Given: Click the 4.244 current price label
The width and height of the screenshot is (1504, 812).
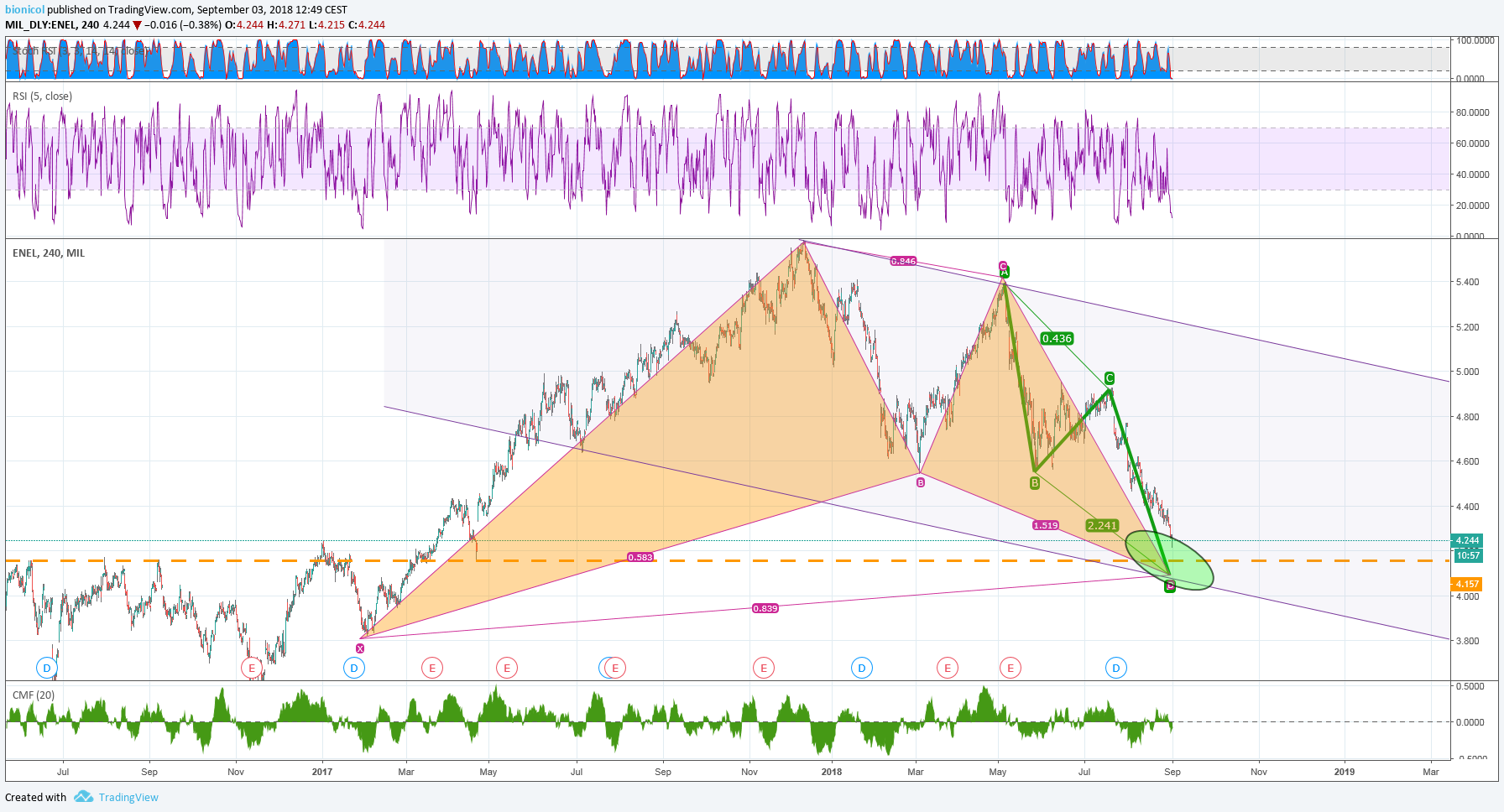Looking at the screenshot, I should point(1467,540).
